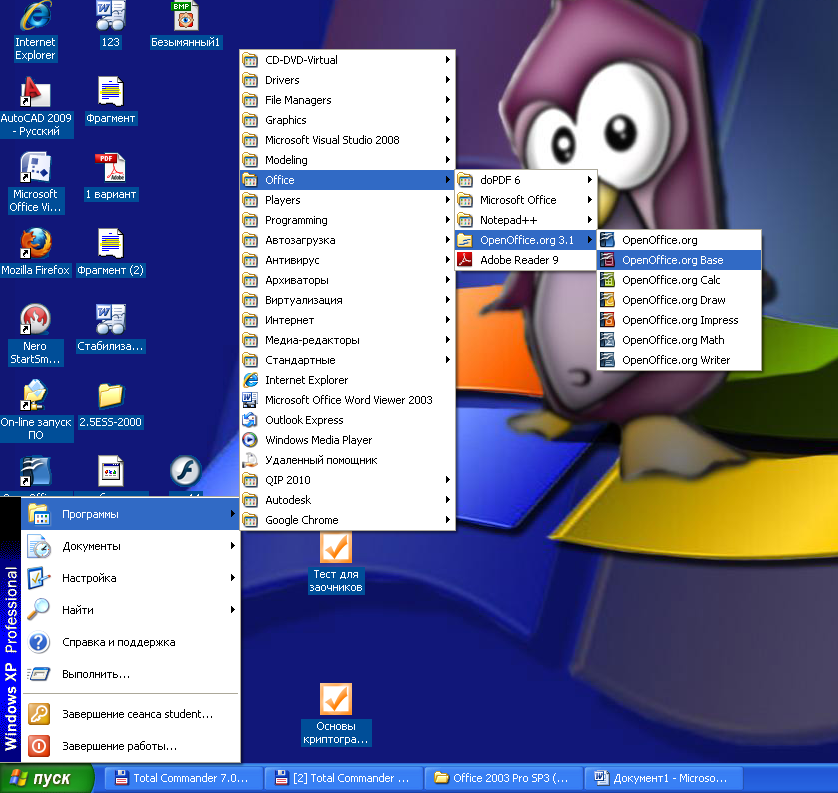Expand QIP 2010 program group
Image resolution: width=838 pixels, height=793 pixels.
click(x=347, y=480)
